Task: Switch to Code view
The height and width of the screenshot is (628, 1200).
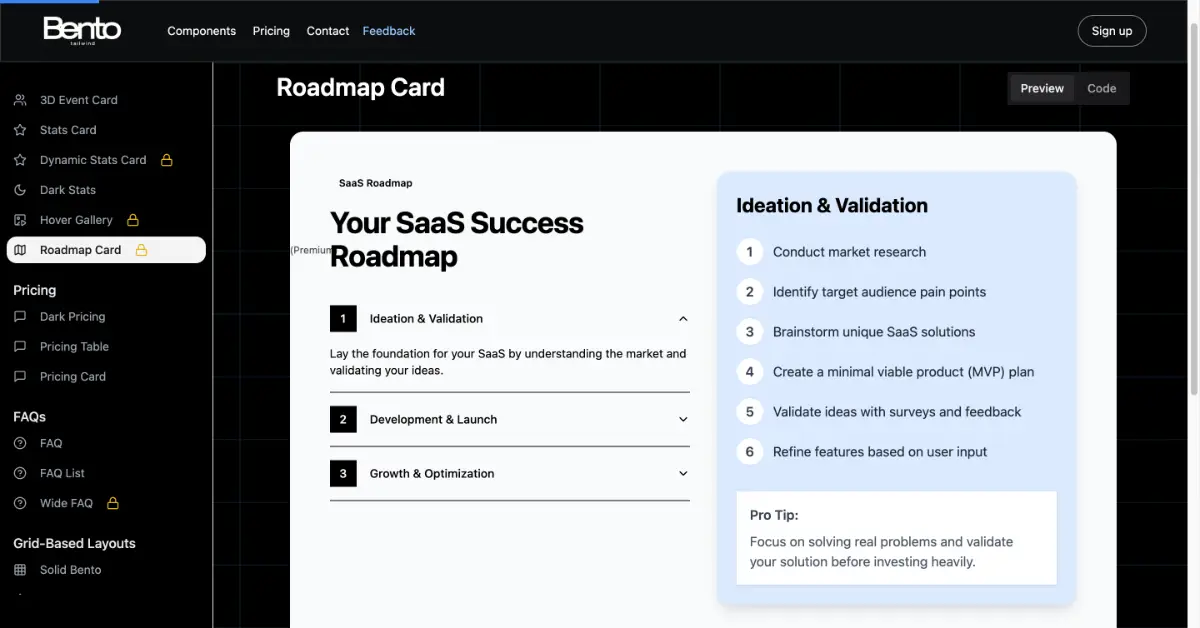Action: coord(1101,88)
